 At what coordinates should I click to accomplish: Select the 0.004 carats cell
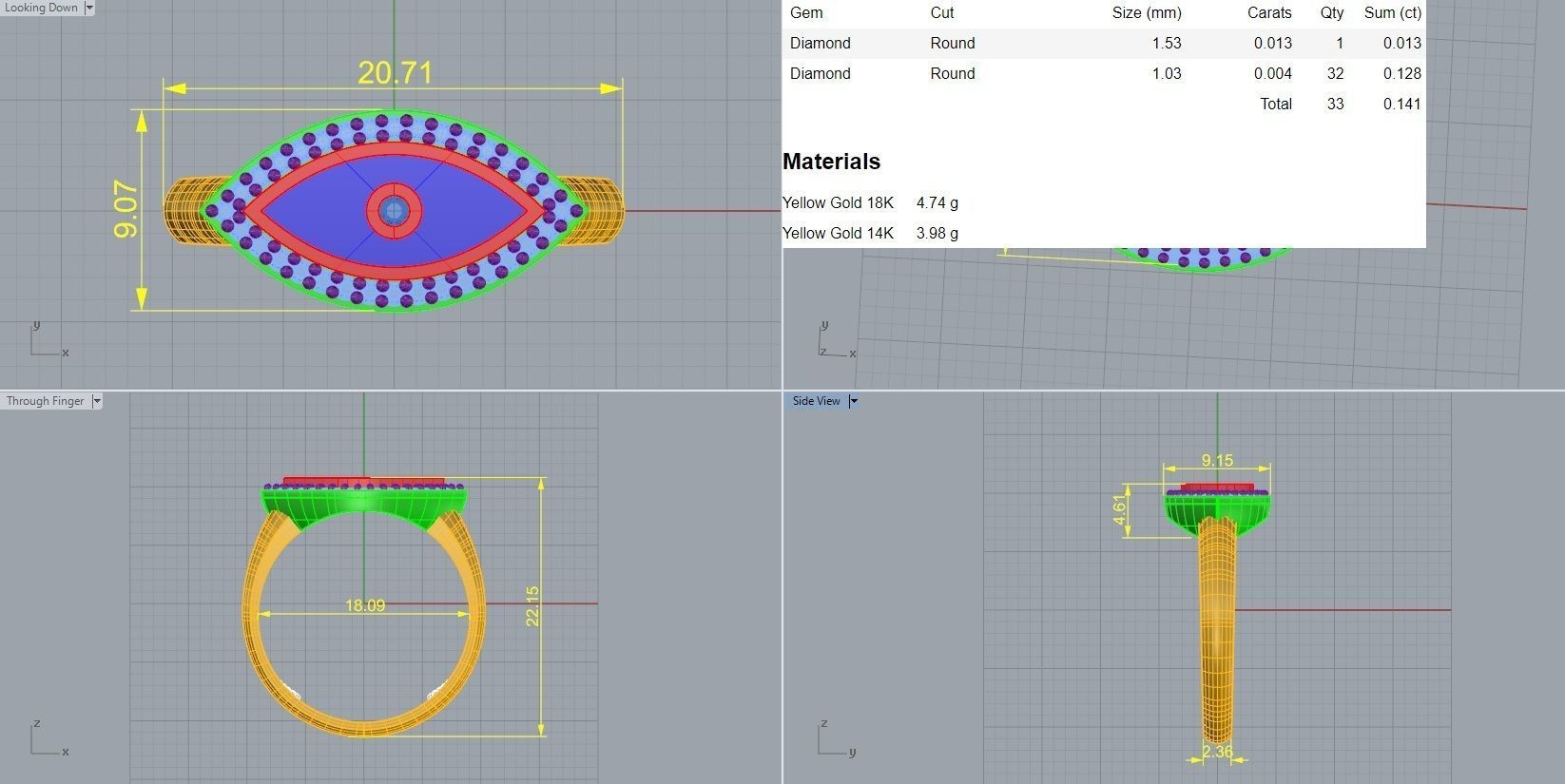pos(1273,73)
